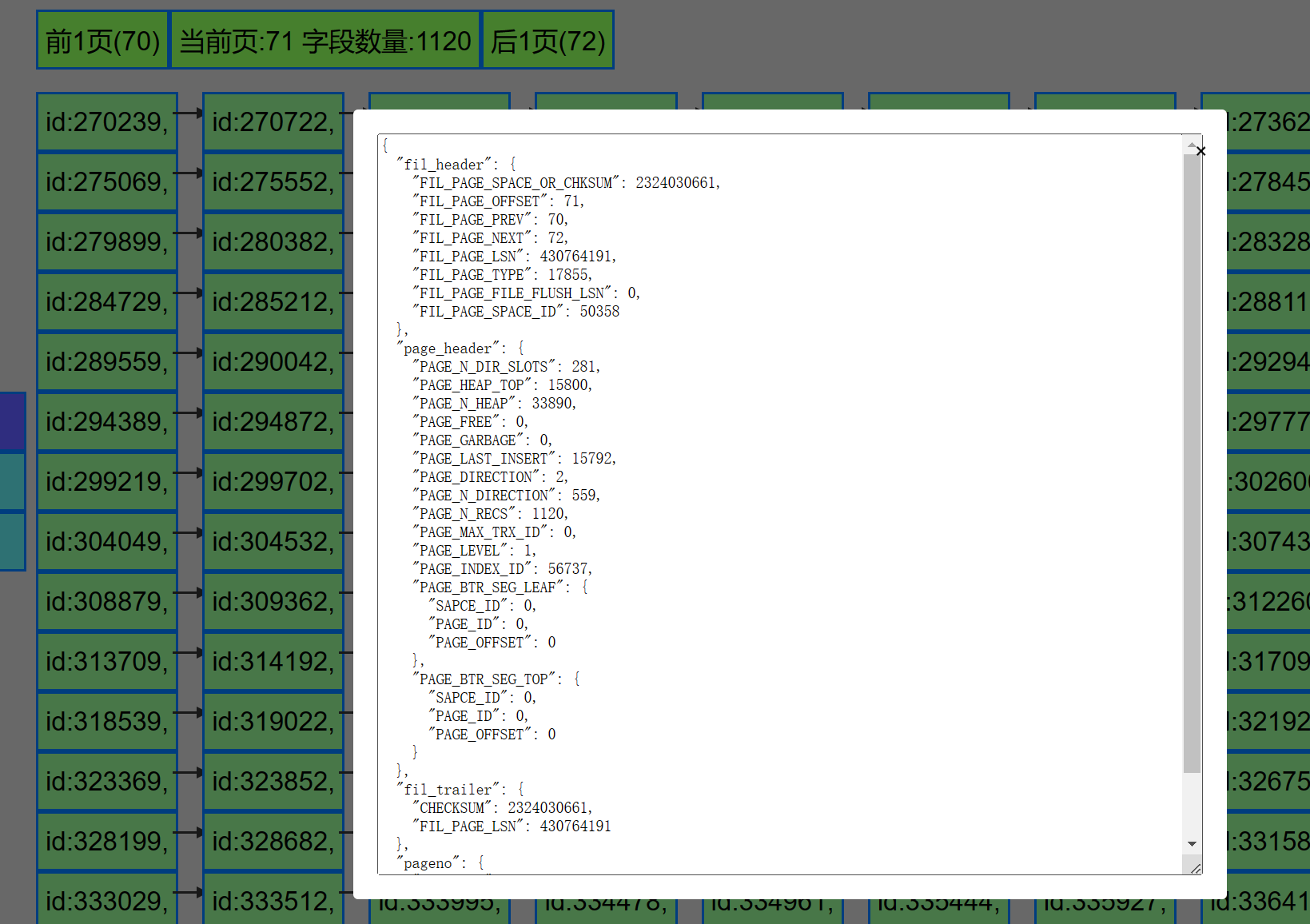Click the scrollbar down arrow in the popup
The image size is (1310, 924).
pyautogui.click(x=1192, y=844)
